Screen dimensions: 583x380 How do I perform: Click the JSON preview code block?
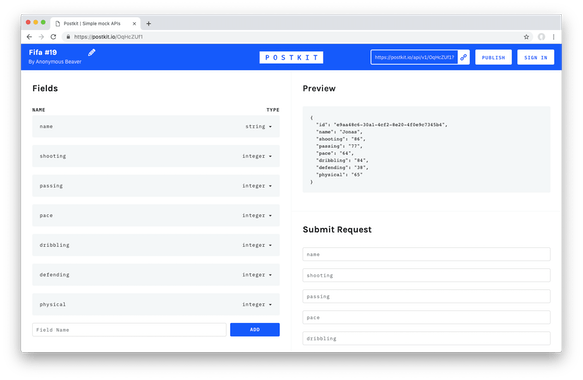(426, 149)
